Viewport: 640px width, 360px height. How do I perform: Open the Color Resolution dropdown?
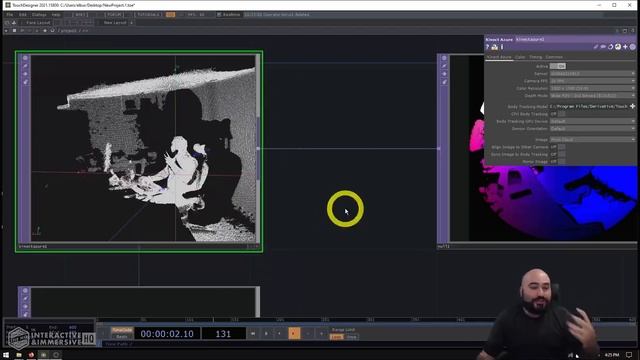(x=592, y=88)
